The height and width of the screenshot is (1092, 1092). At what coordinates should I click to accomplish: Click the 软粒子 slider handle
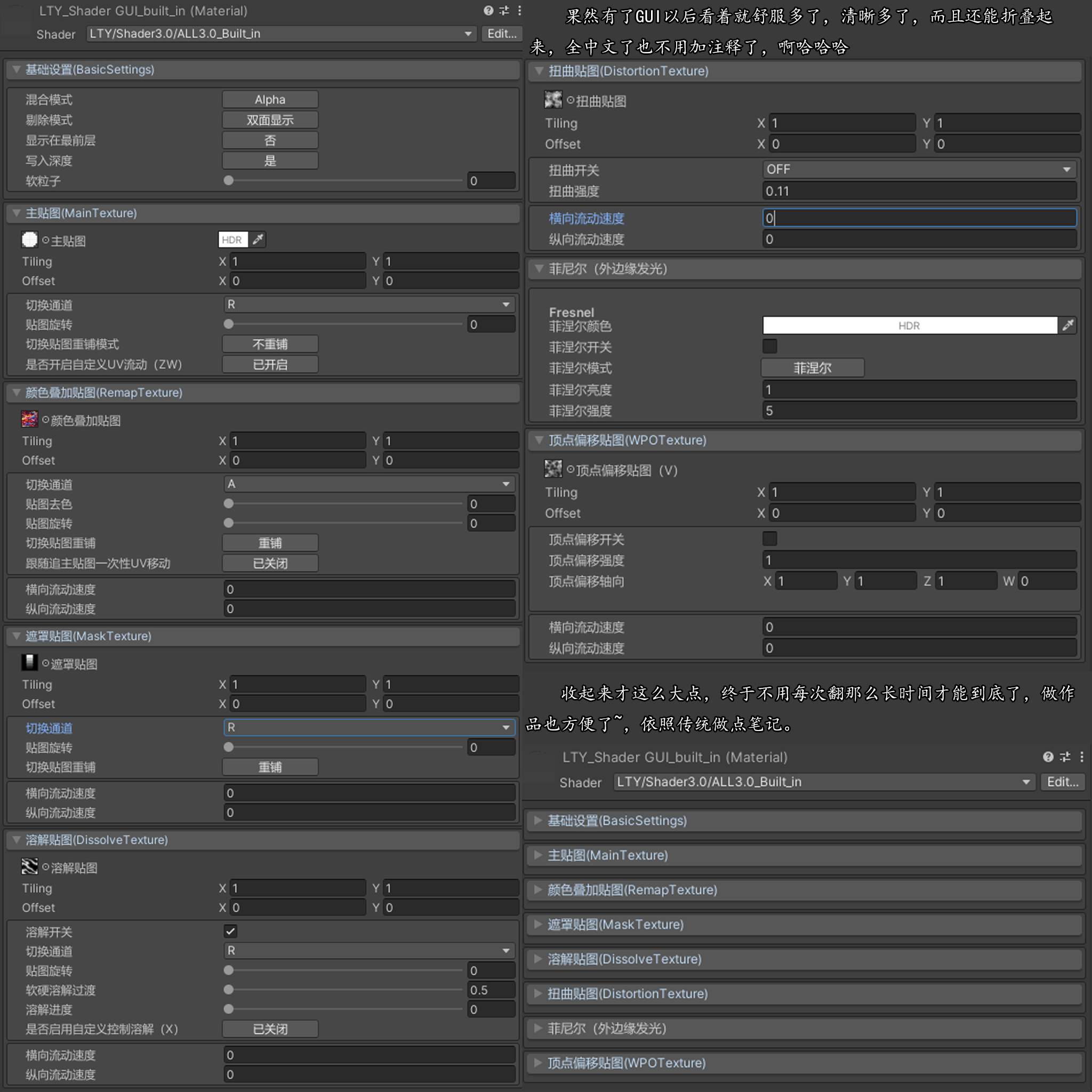pyautogui.click(x=228, y=180)
